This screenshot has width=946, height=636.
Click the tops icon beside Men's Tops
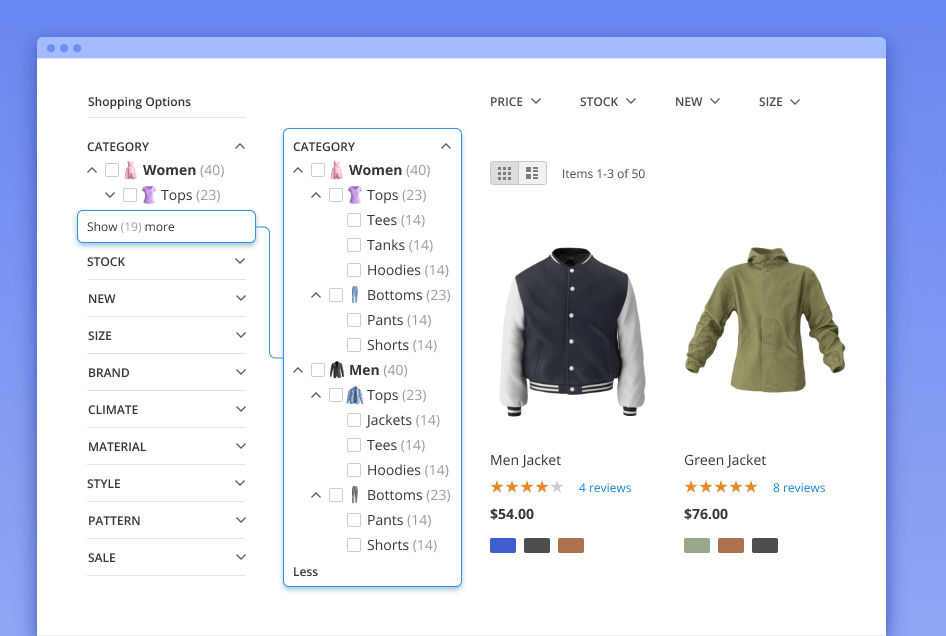(356, 394)
